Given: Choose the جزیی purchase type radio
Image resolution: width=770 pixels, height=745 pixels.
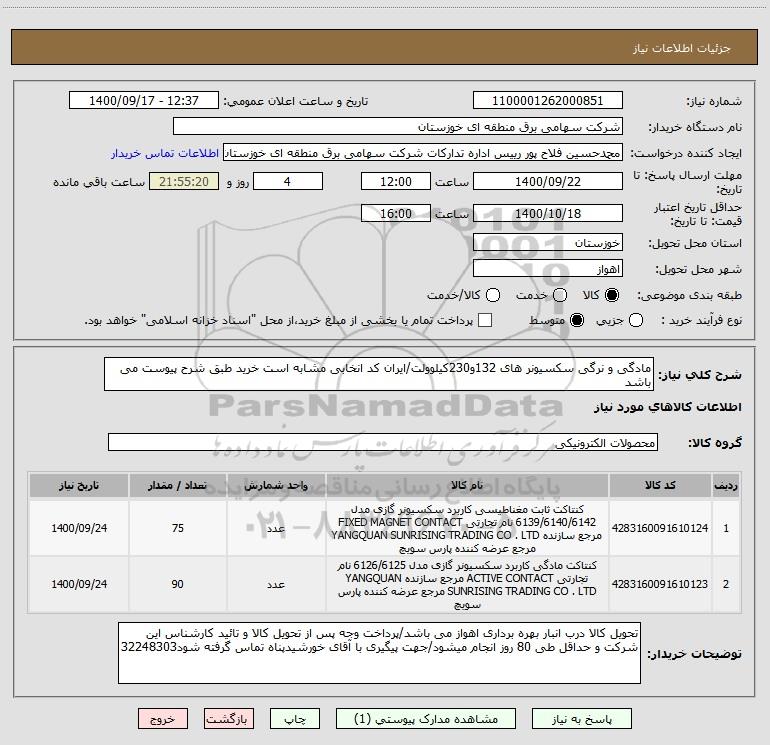Looking at the screenshot, I should (x=636, y=320).
